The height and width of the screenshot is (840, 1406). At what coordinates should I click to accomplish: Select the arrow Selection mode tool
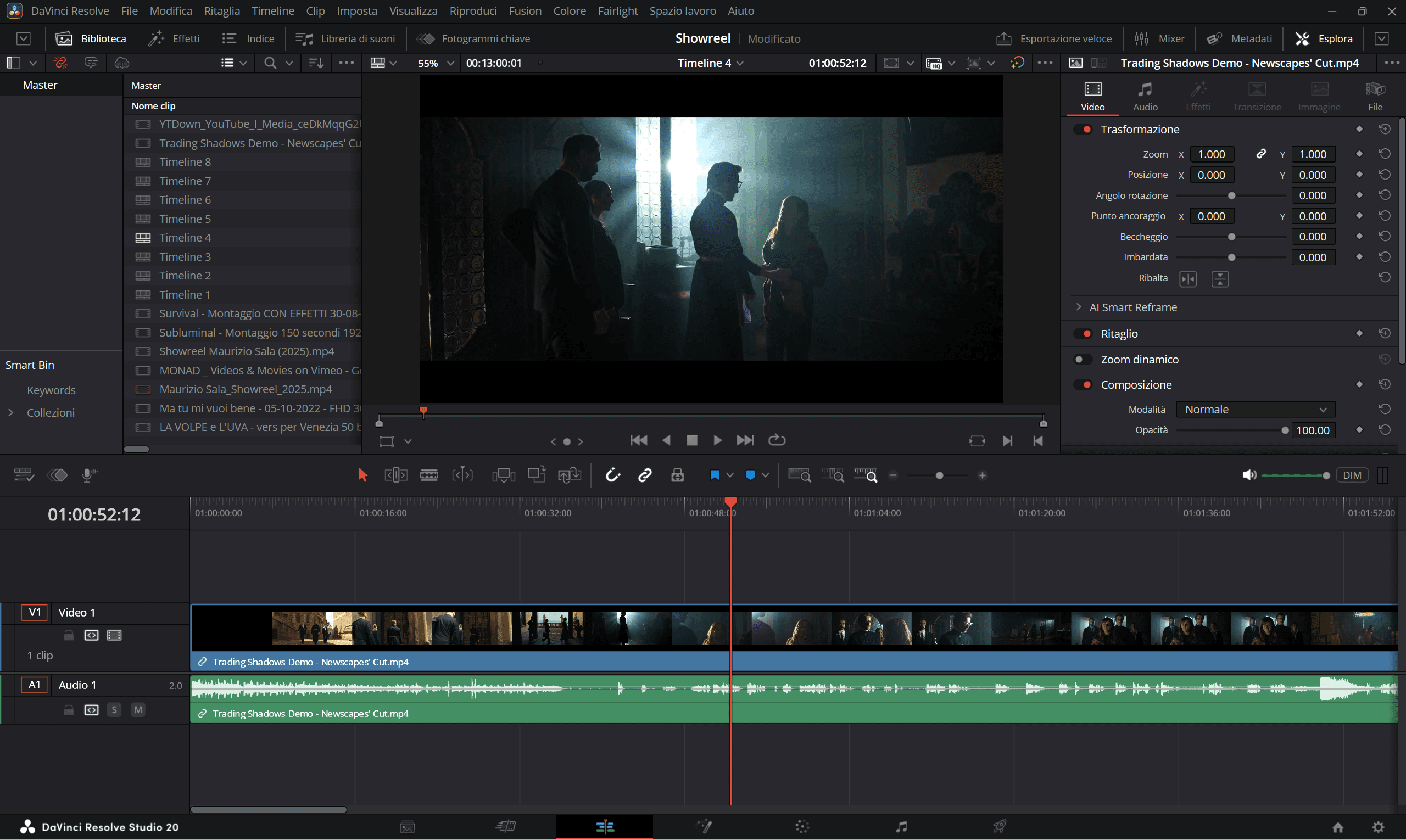click(363, 475)
